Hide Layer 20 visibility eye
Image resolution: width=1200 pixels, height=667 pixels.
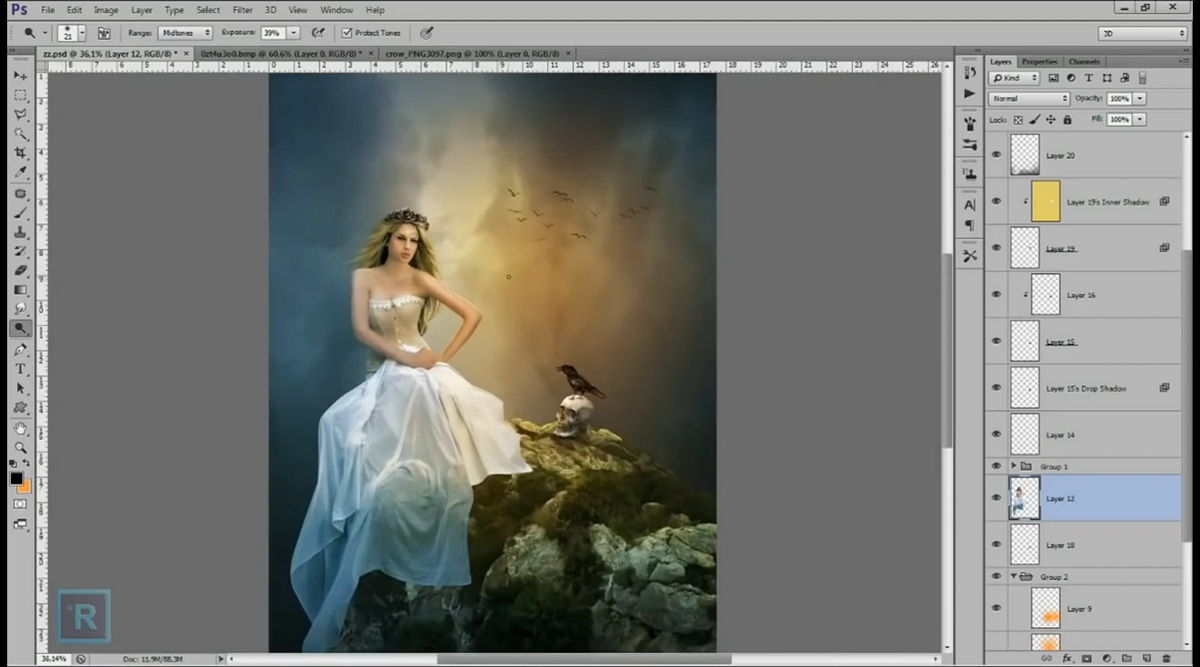[x=995, y=155]
